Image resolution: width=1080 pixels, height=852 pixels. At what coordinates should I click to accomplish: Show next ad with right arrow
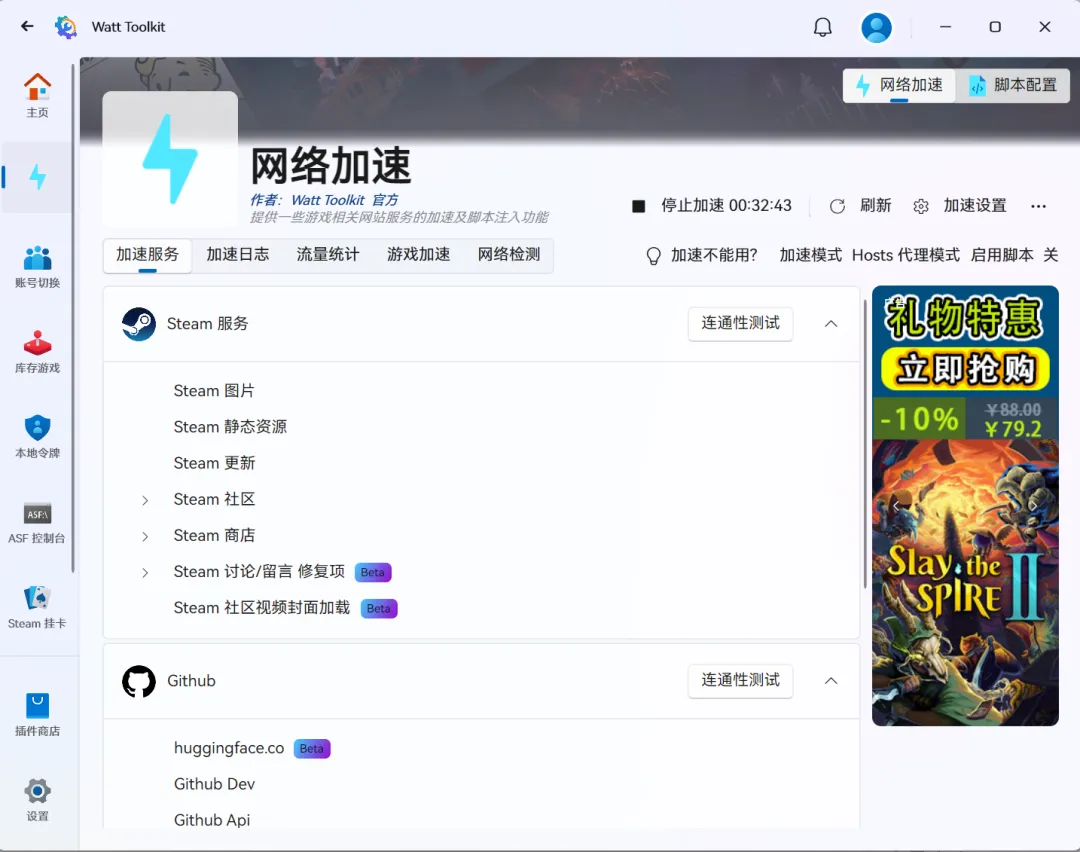point(1034,506)
